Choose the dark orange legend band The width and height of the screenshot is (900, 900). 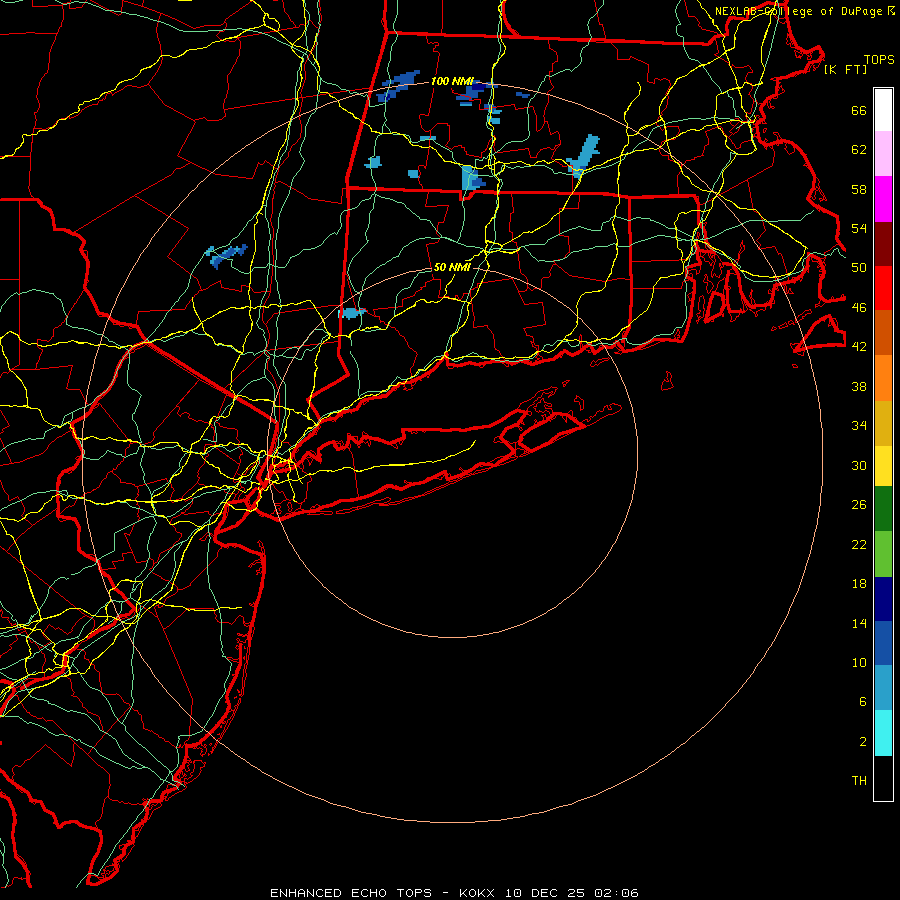(x=883, y=333)
